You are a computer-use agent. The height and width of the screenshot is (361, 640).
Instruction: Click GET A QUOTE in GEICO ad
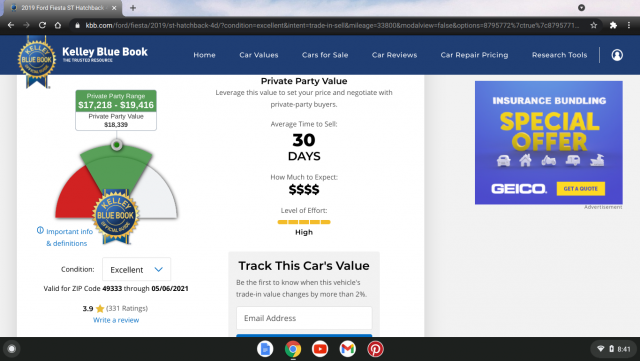tap(580, 189)
